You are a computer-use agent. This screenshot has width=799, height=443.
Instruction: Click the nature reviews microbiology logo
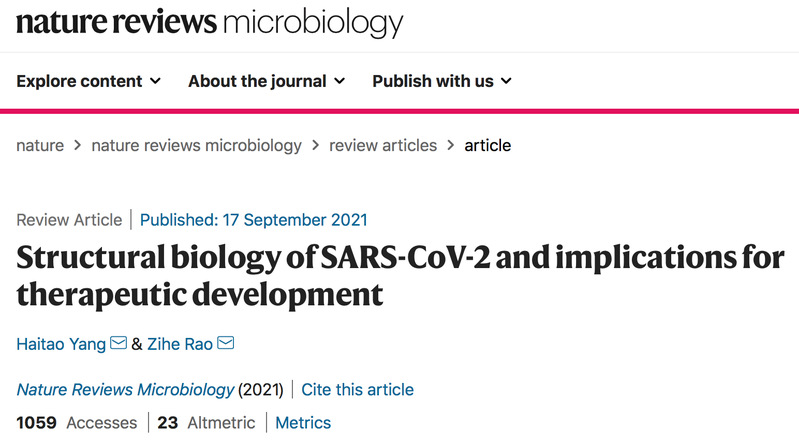click(x=209, y=23)
